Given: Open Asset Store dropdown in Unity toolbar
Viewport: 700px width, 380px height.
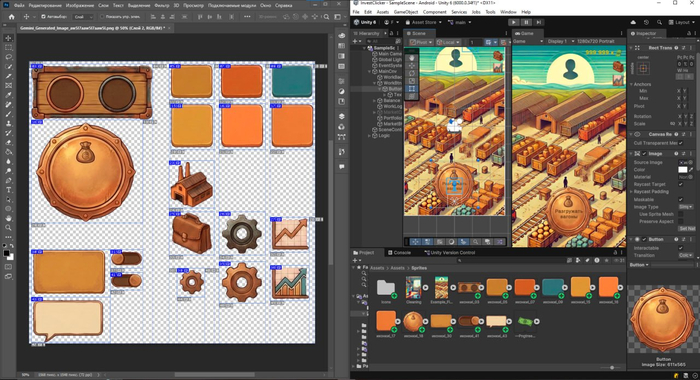Looking at the screenshot, I should click(x=424, y=22).
